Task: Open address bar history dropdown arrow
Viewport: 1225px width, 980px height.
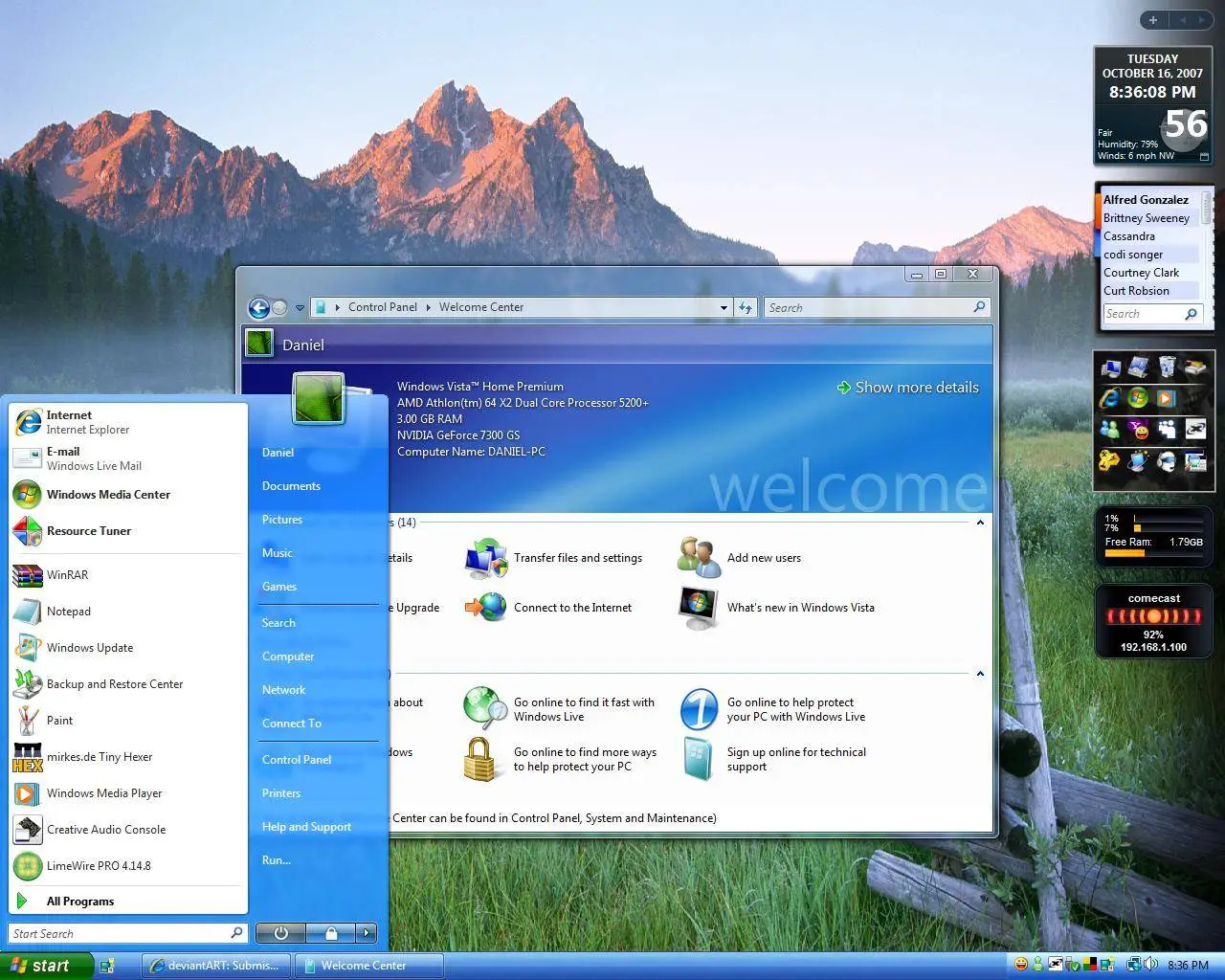Action: pyautogui.click(x=724, y=307)
